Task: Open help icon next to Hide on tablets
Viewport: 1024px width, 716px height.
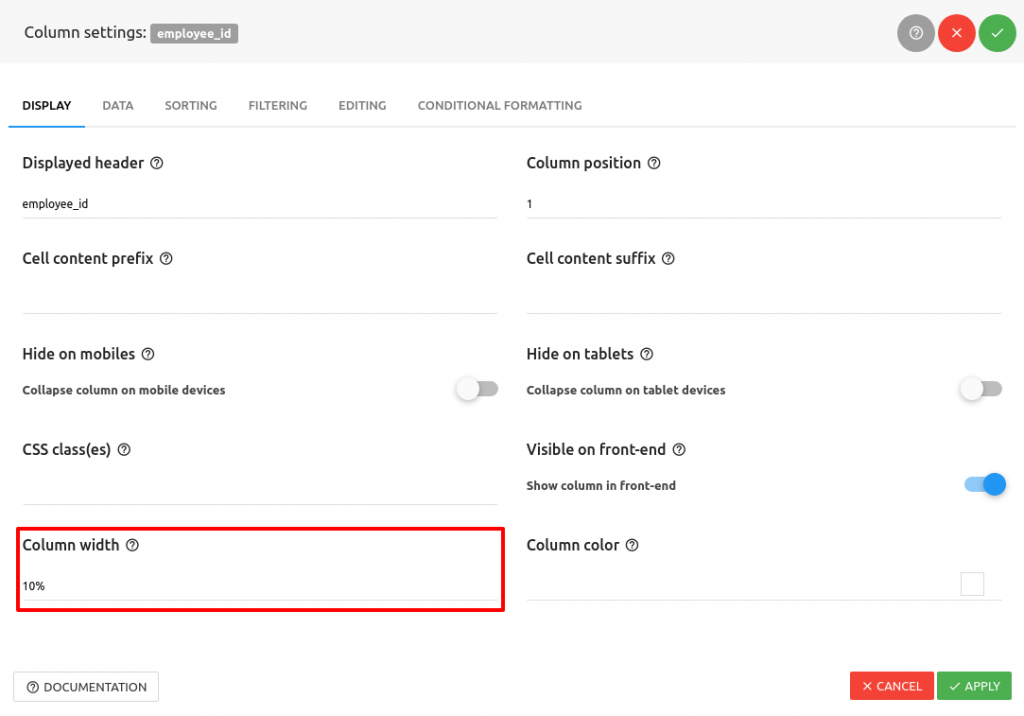Action: point(647,354)
